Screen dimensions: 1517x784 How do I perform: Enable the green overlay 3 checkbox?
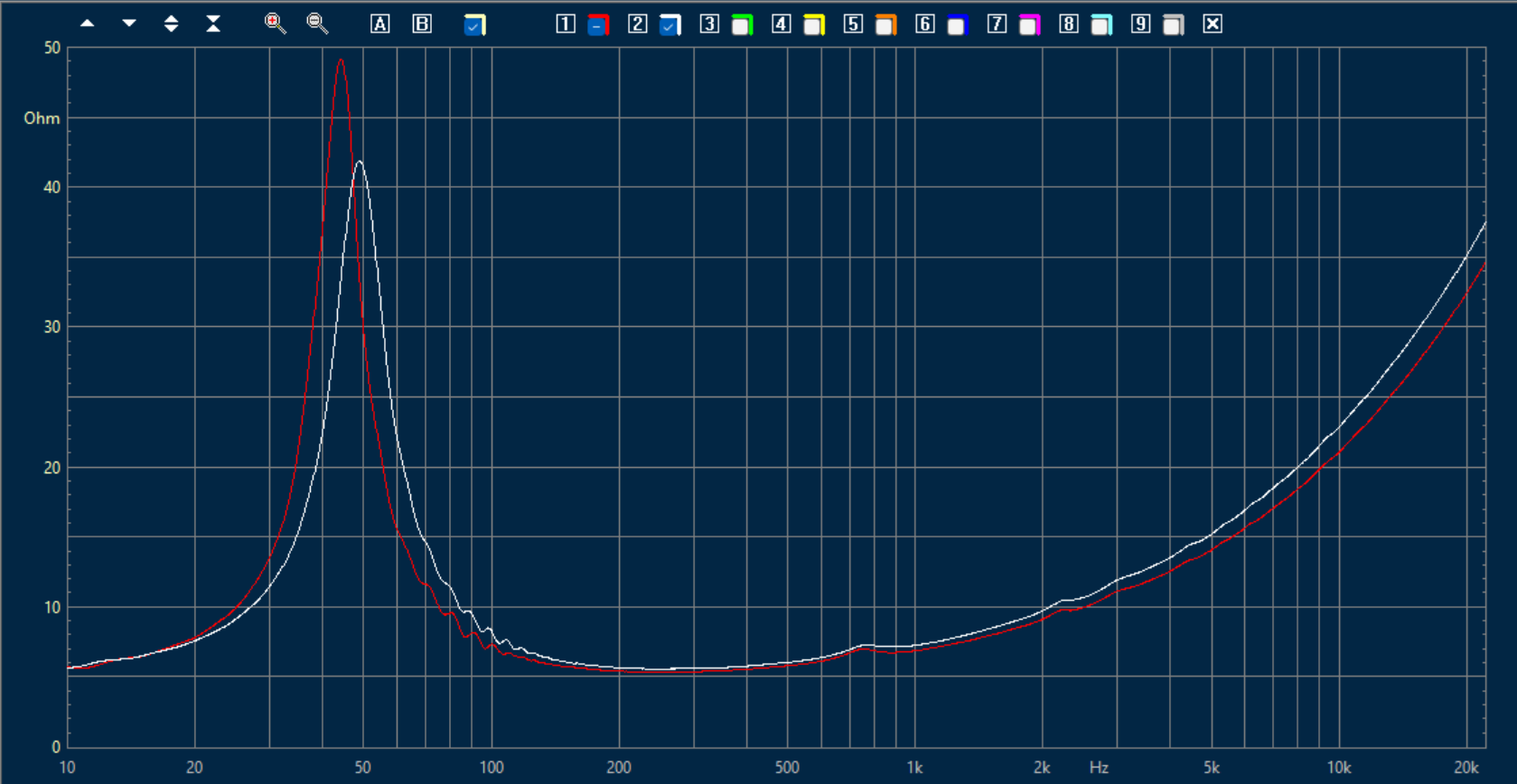[742, 25]
